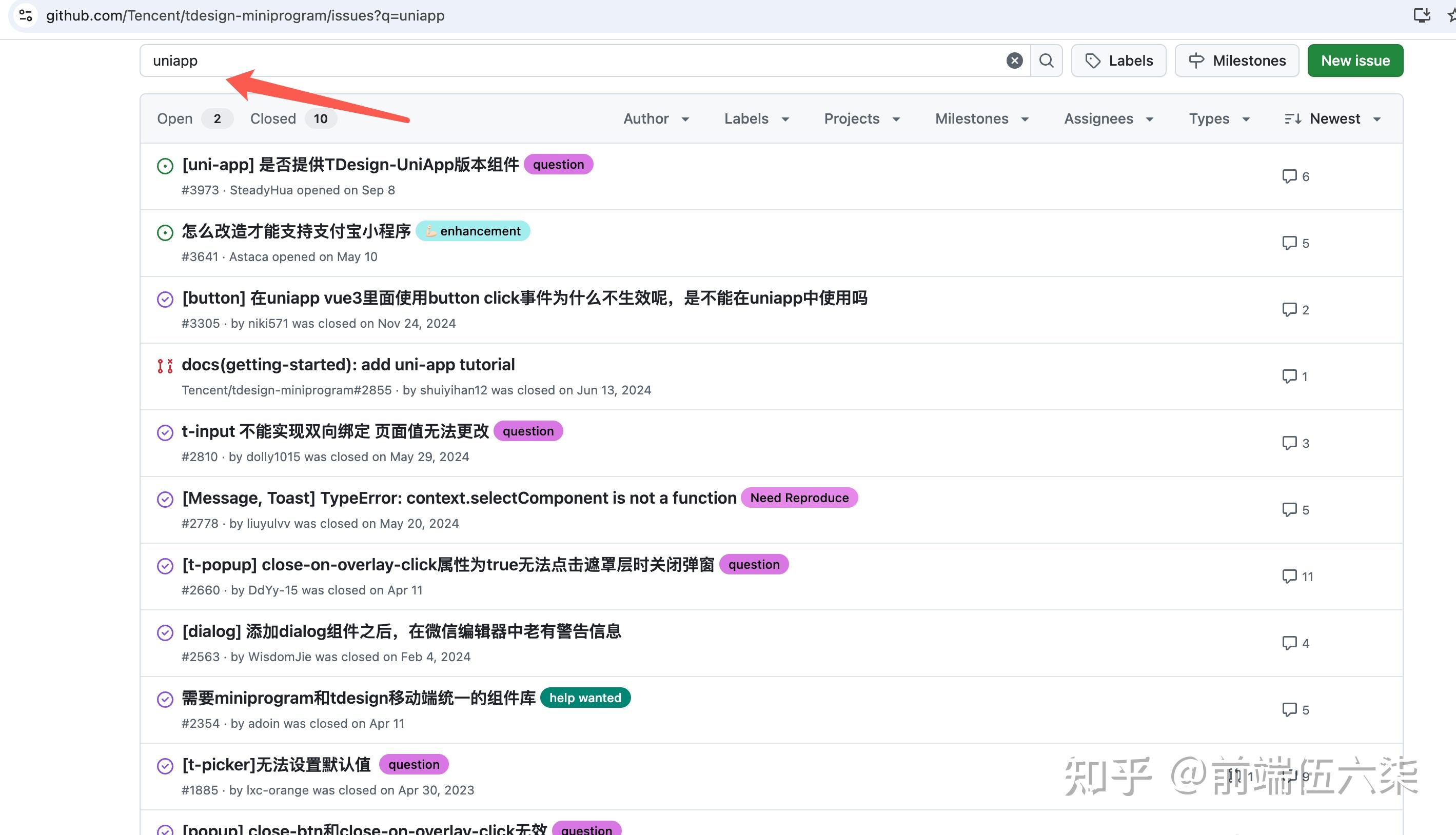Open the context.selectComponent TypeError issue
Viewport: 1456px width, 835px height.
click(x=459, y=498)
